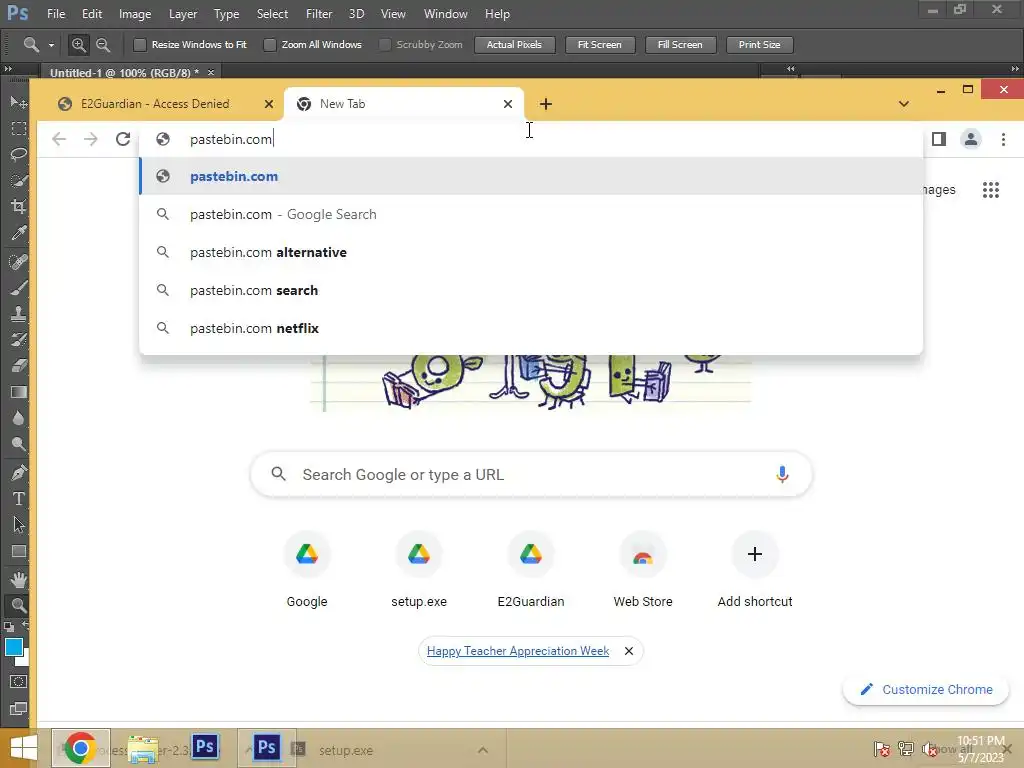Expand Chrome's tab search chevron
This screenshot has height=768, width=1024.
(x=904, y=104)
